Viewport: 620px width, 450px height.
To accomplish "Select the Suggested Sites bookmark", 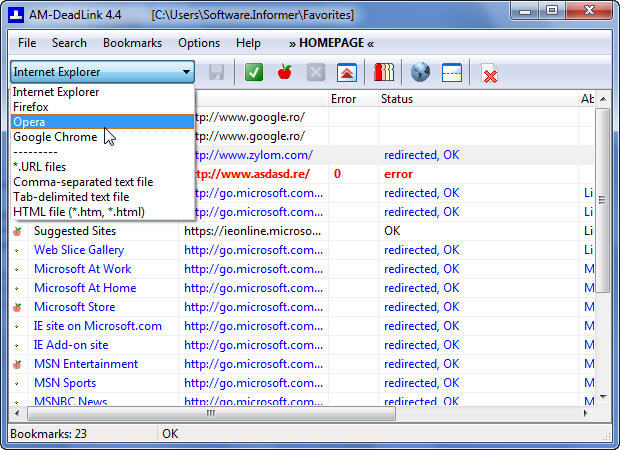I will 75,231.
